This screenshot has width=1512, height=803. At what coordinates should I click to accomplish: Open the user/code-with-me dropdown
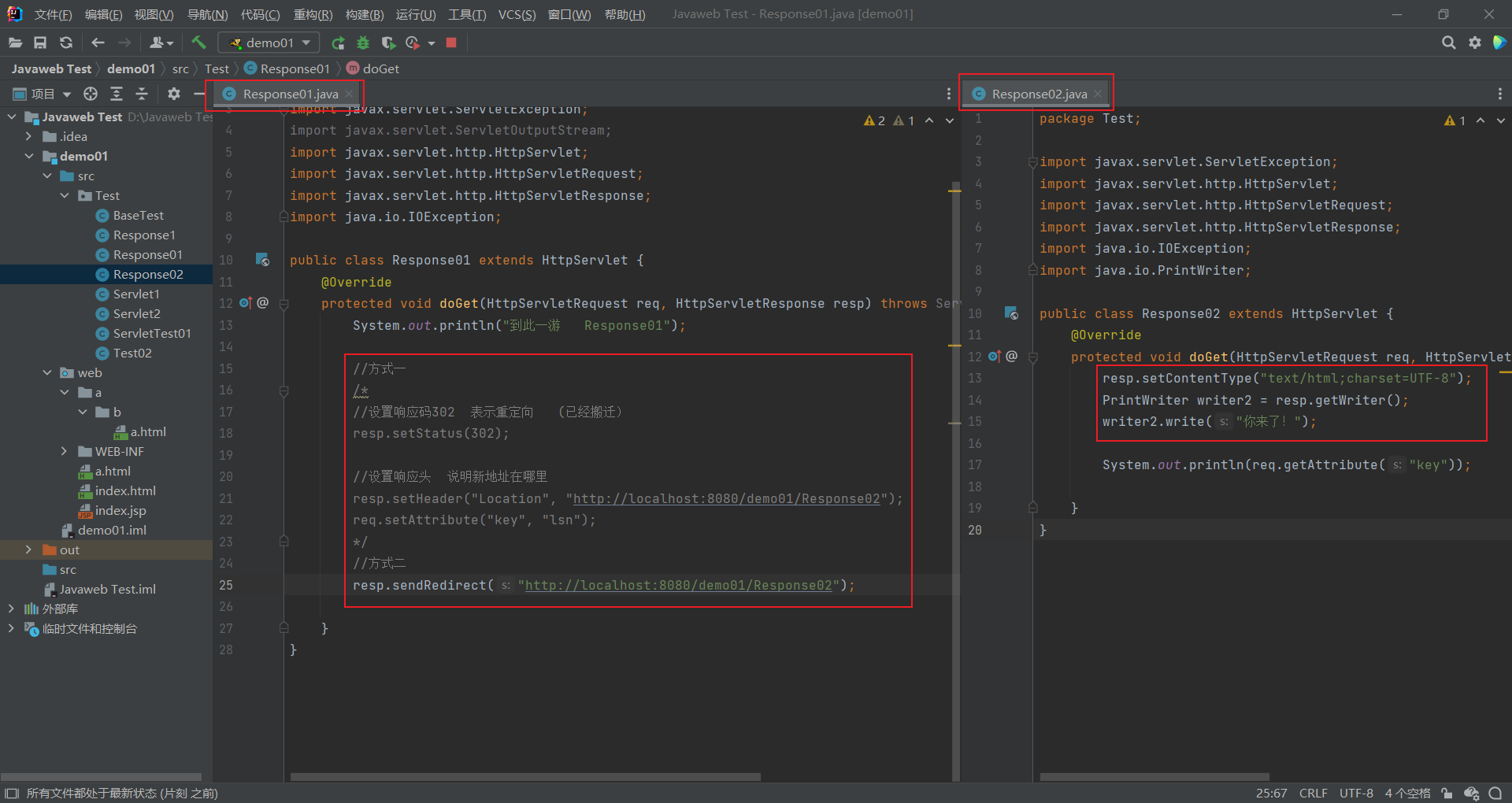161,43
